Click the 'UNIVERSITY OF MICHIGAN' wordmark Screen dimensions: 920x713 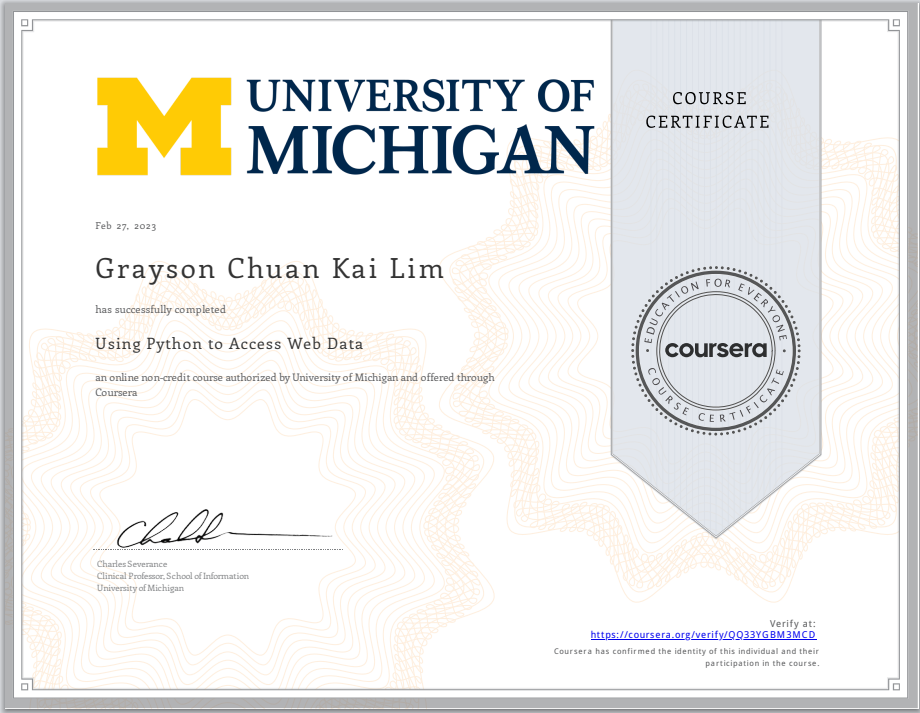pyautogui.click(x=421, y=126)
